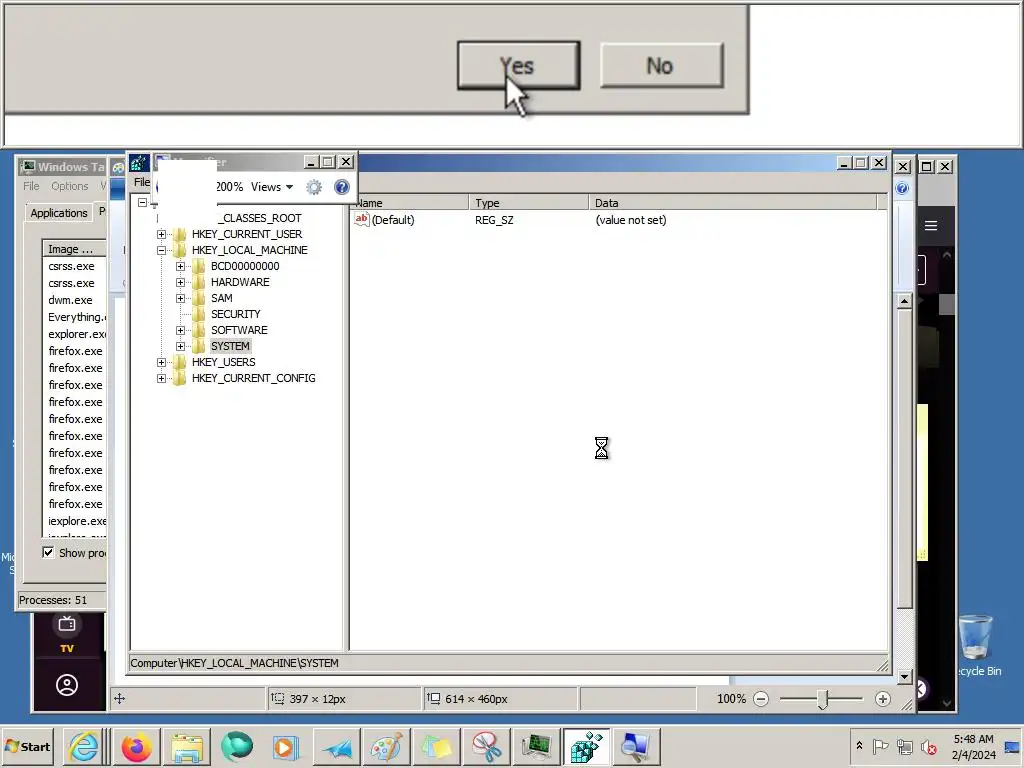
Task: Click Paint zoom in plus button
Action: click(883, 699)
